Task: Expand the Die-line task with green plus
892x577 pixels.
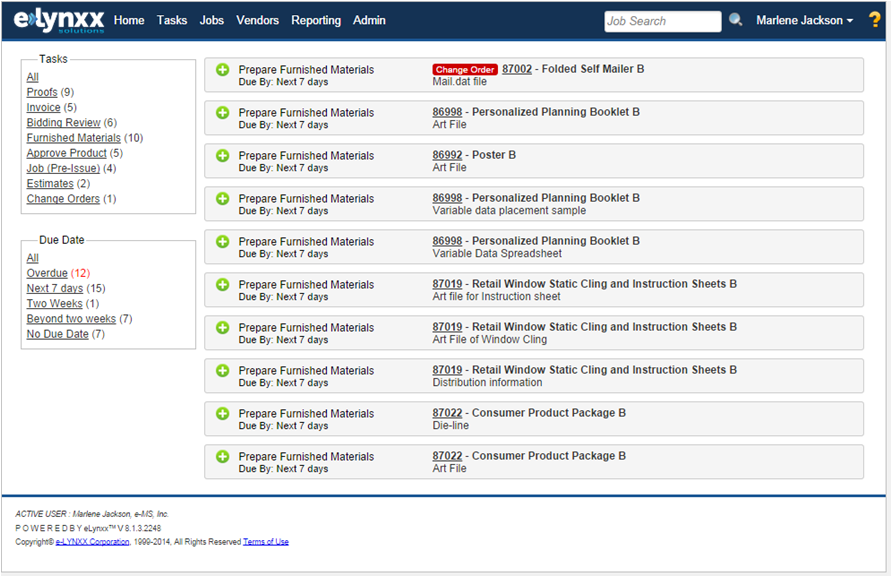Action: click(223, 414)
